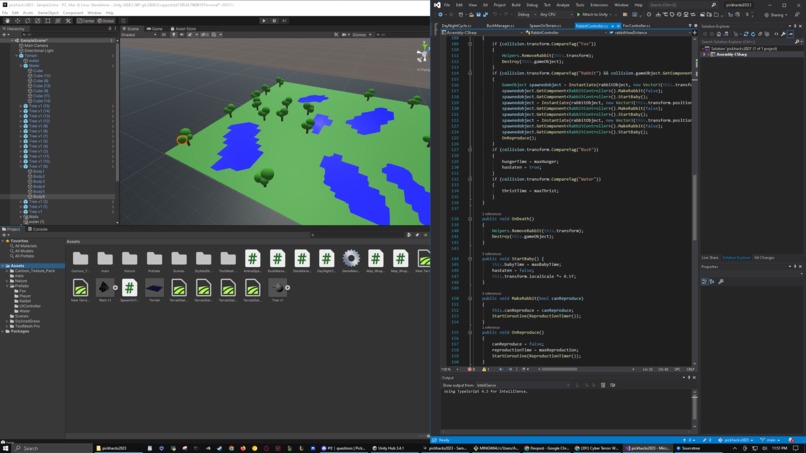Select the Move tool in Unity toolbar
Image resolution: width=806 pixels, height=453 pixels.
(x=17, y=21)
